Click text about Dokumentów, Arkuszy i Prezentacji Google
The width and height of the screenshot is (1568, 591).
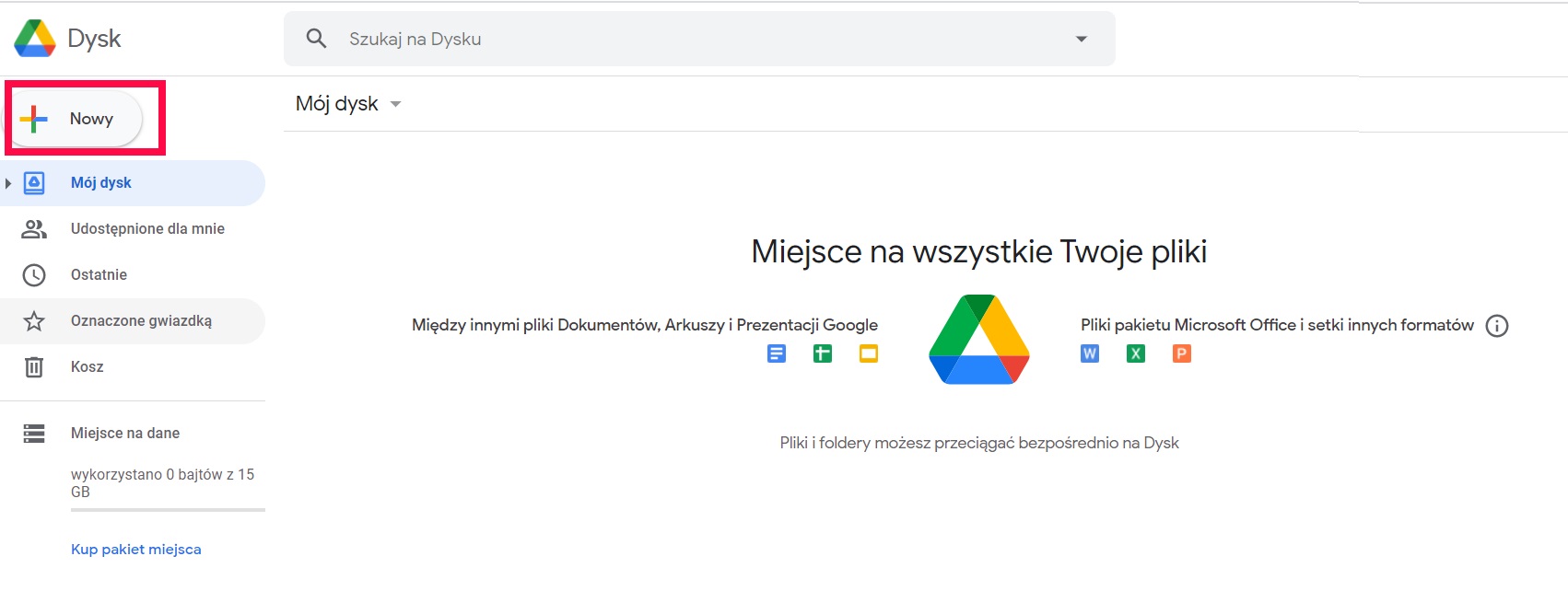tap(645, 325)
